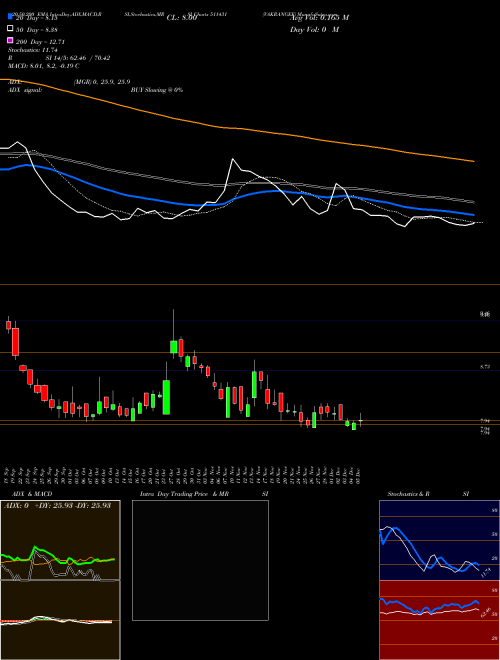Click the 'Day Vol: 0 M' text
The width and height of the screenshot is (500, 660).
click(314, 29)
